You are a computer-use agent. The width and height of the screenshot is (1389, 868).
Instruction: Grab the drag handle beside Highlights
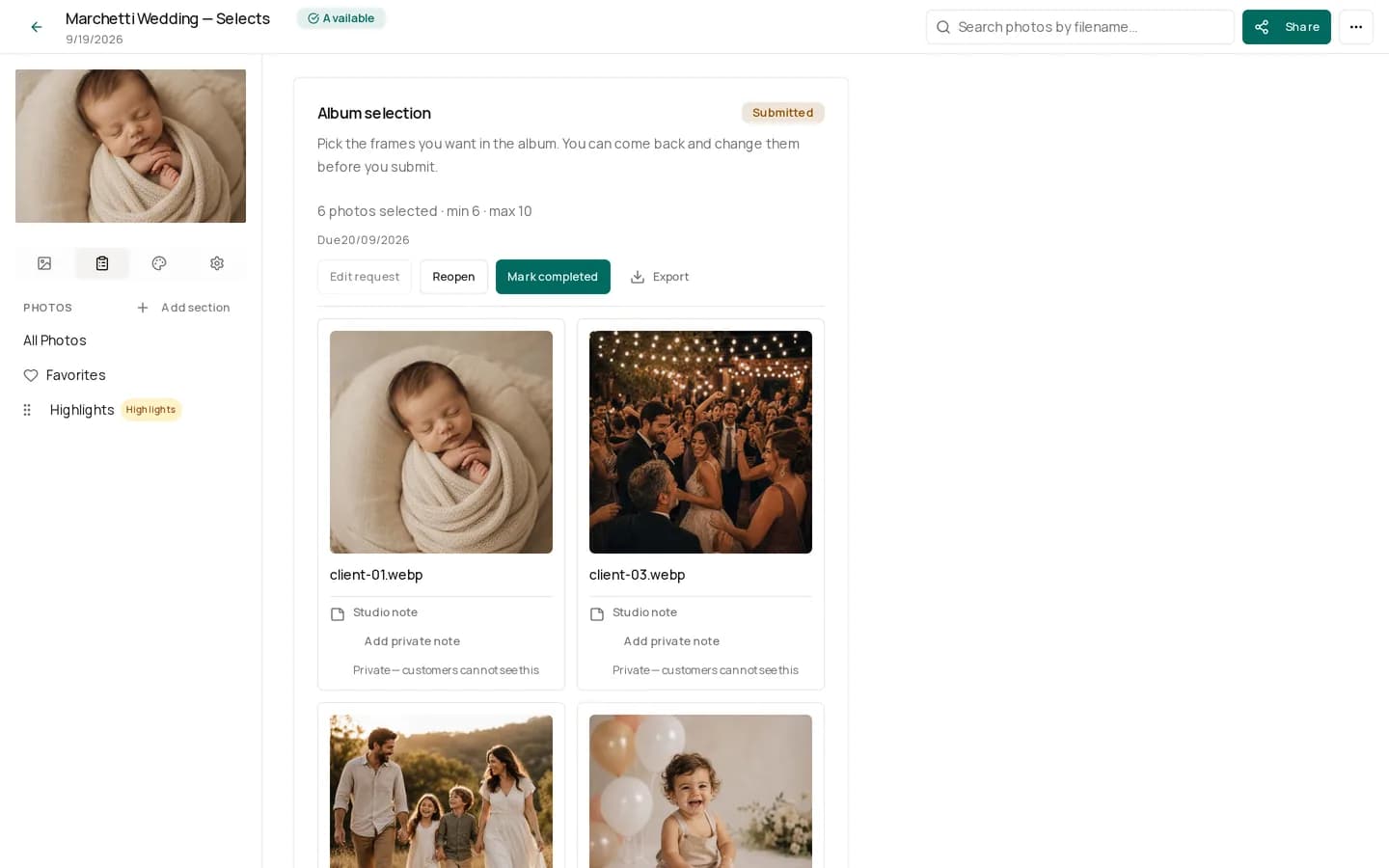(27, 410)
